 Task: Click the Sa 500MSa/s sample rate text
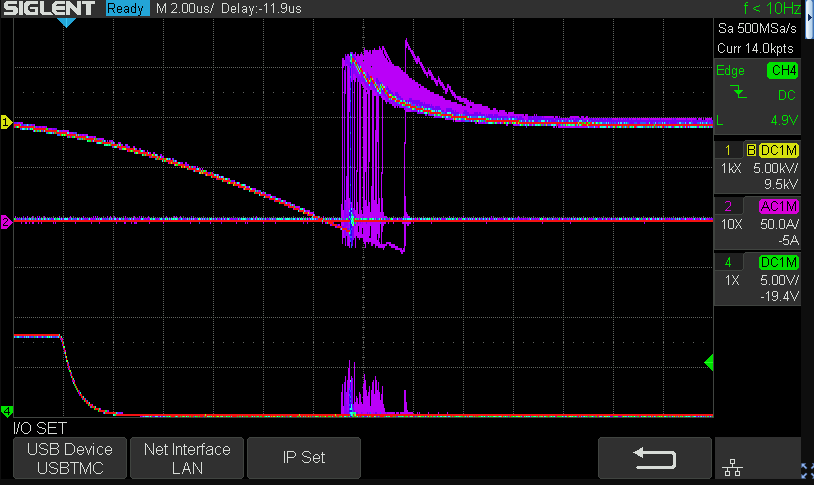pos(757,28)
